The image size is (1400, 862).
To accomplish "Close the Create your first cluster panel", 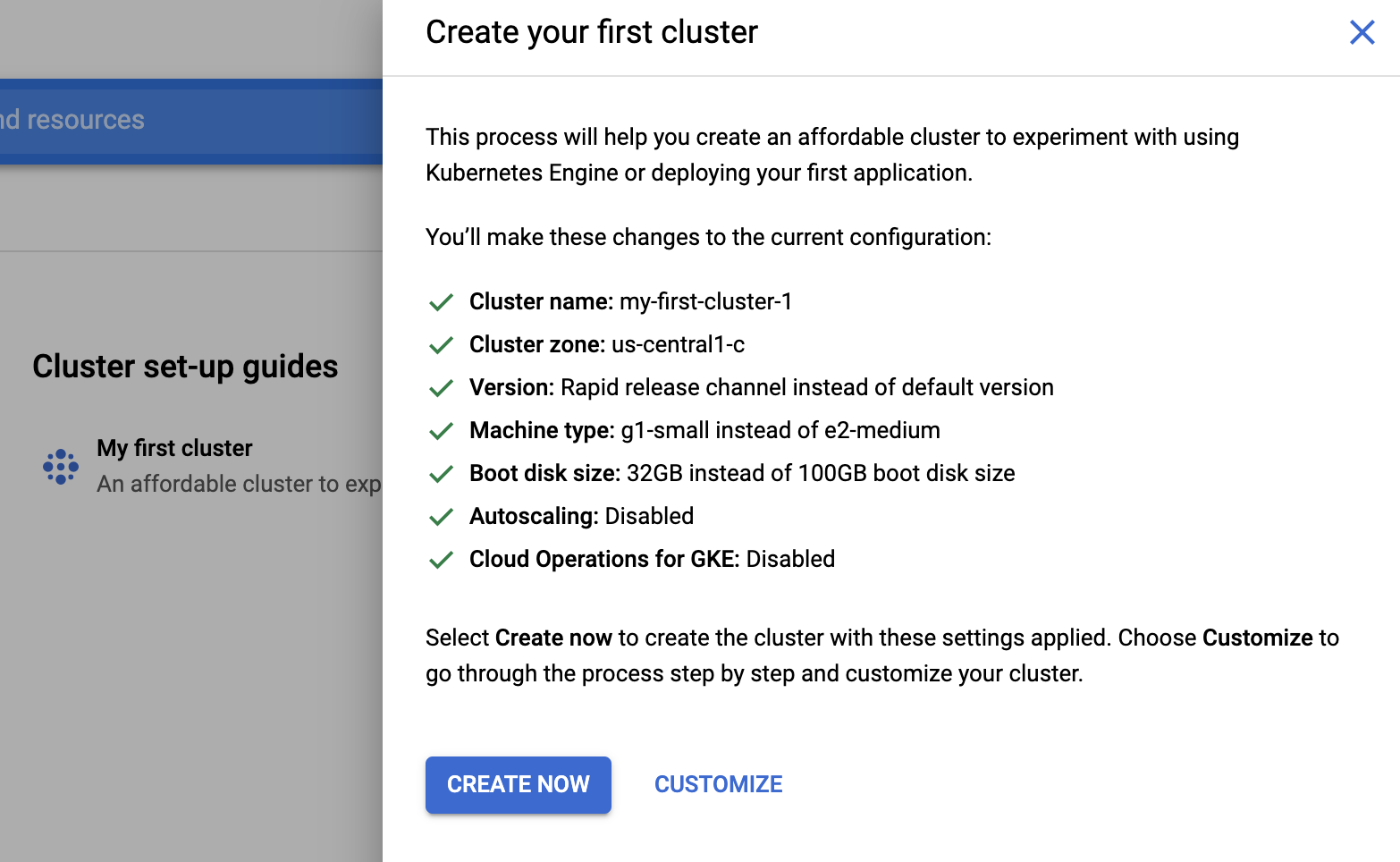I will point(1362,32).
